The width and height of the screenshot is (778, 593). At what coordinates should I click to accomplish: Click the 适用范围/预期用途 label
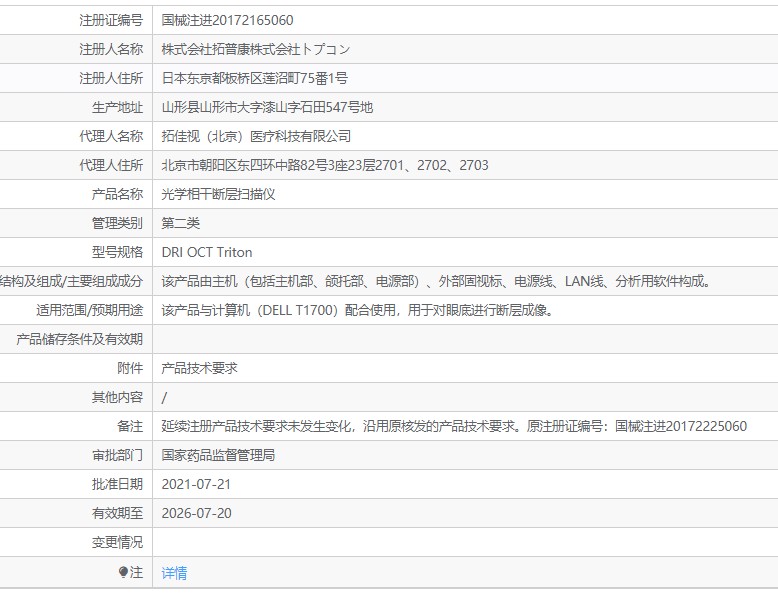90,310
